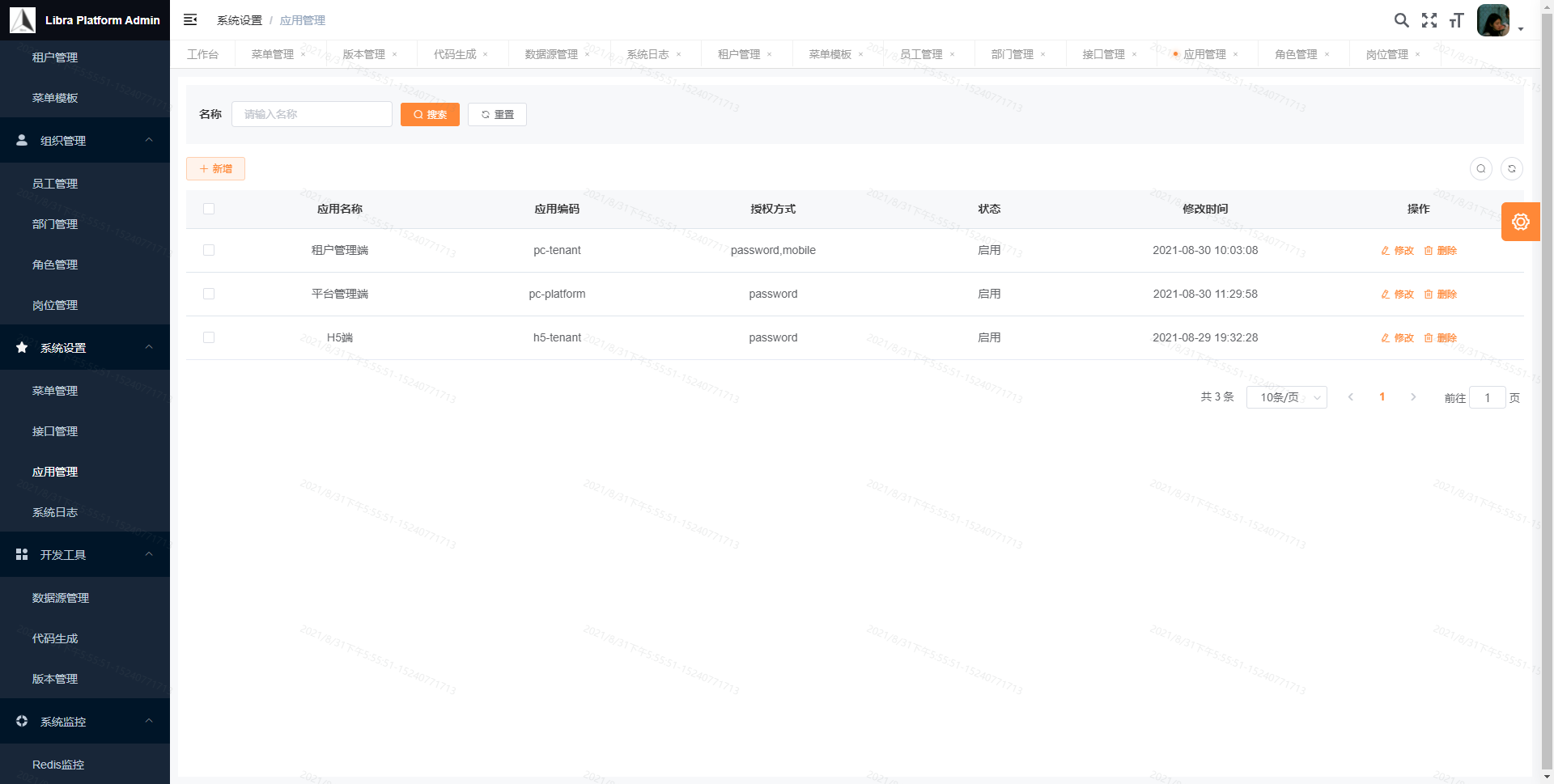1554x784 pixels.
Task: Select page 1 in pagination
Action: 1382,397
